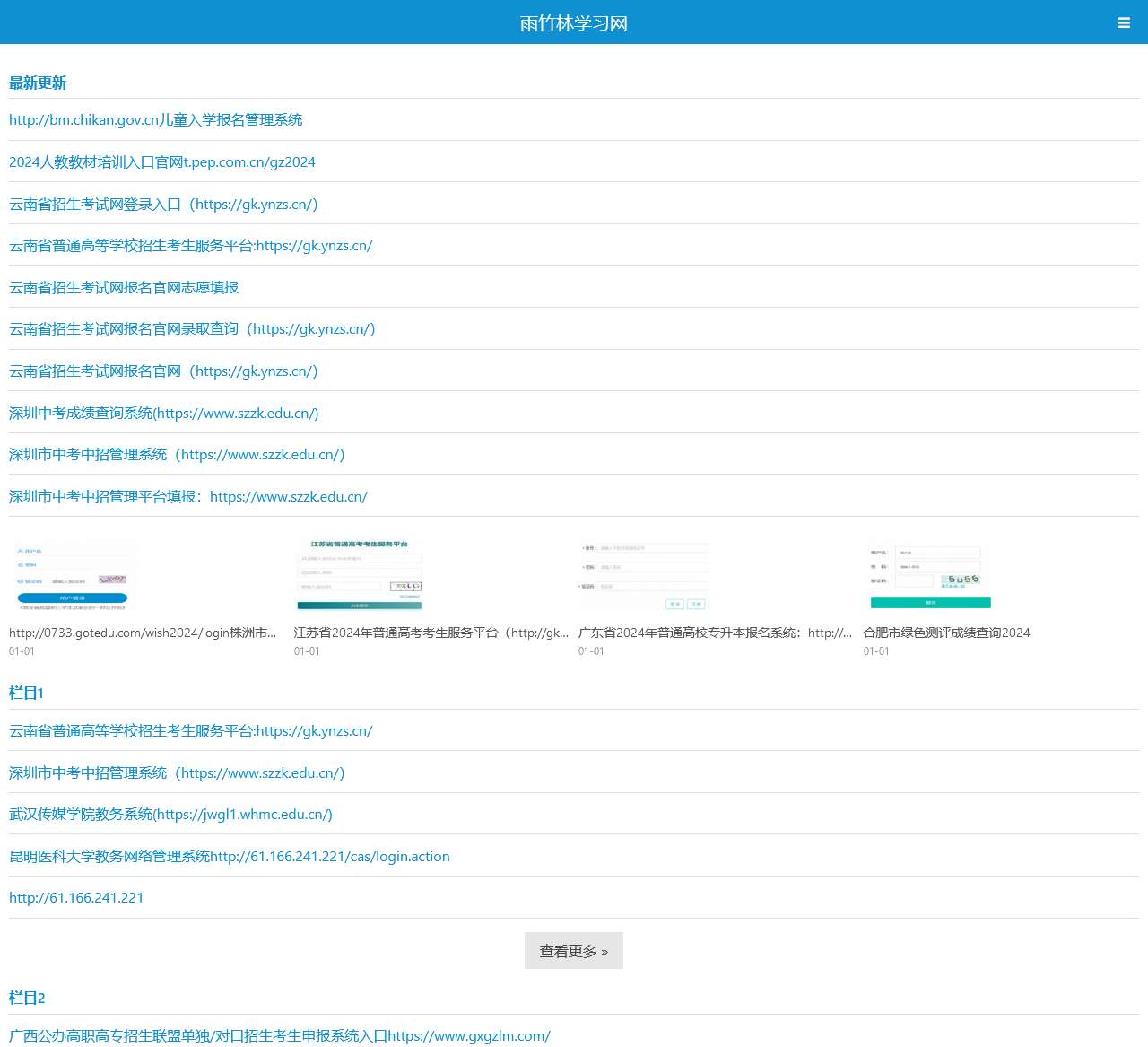Image resolution: width=1148 pixels, height=1047 pixels.
Task: Click the 江苏省普通高考考生服务平台 thumbnail image
Action: pos(359,576)
